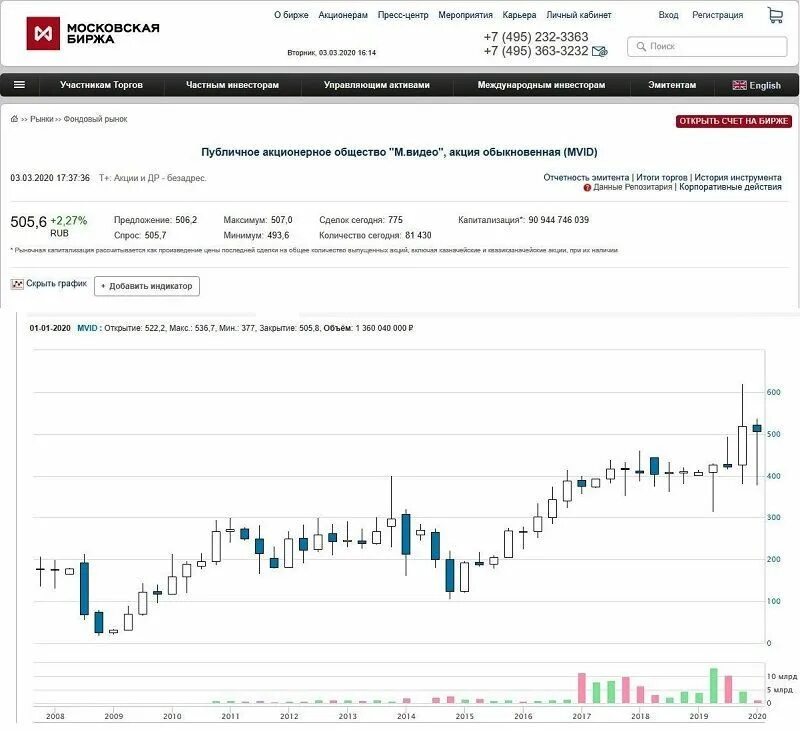This screenshot has height=731, width=800.
Task: Click the phone number +7 (495) 232-3363
Action: coord(536,37)
